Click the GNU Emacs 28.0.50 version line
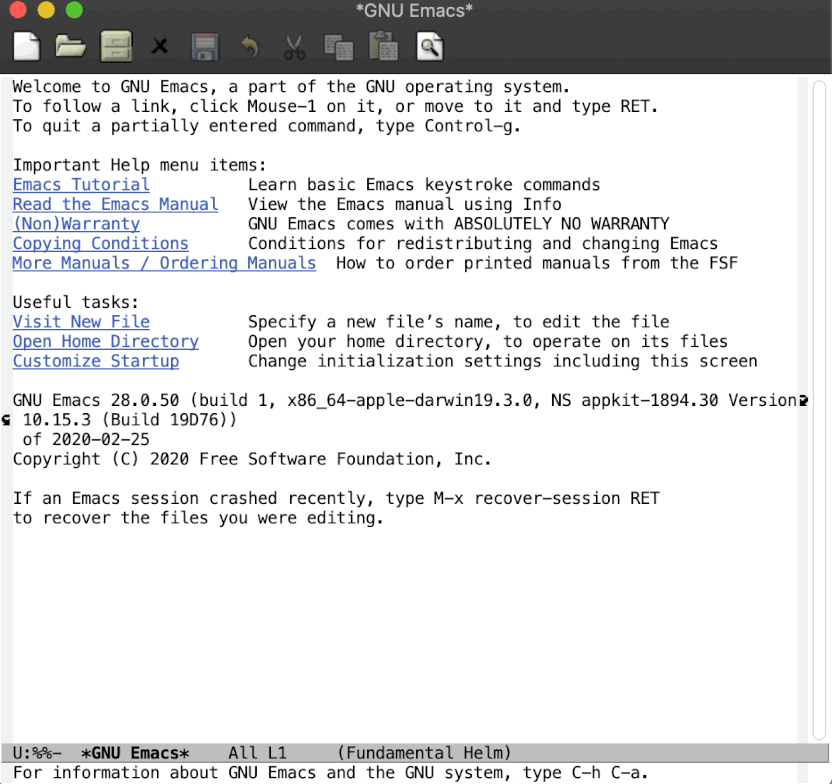 tap(406, 400)
